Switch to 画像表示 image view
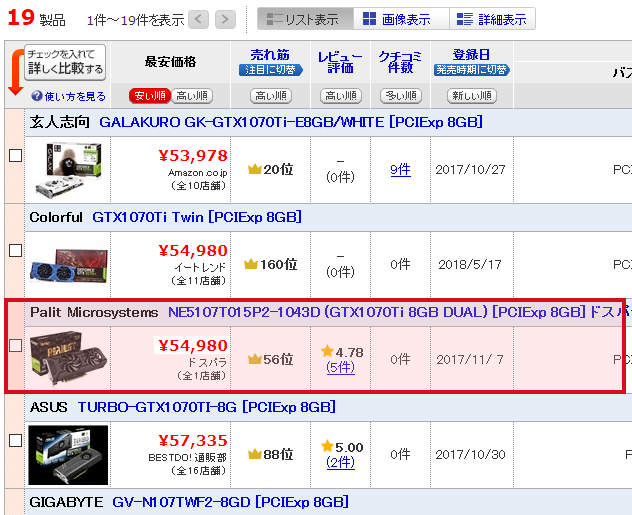Viewport: 632px width, 515px height. coord(401,19)
